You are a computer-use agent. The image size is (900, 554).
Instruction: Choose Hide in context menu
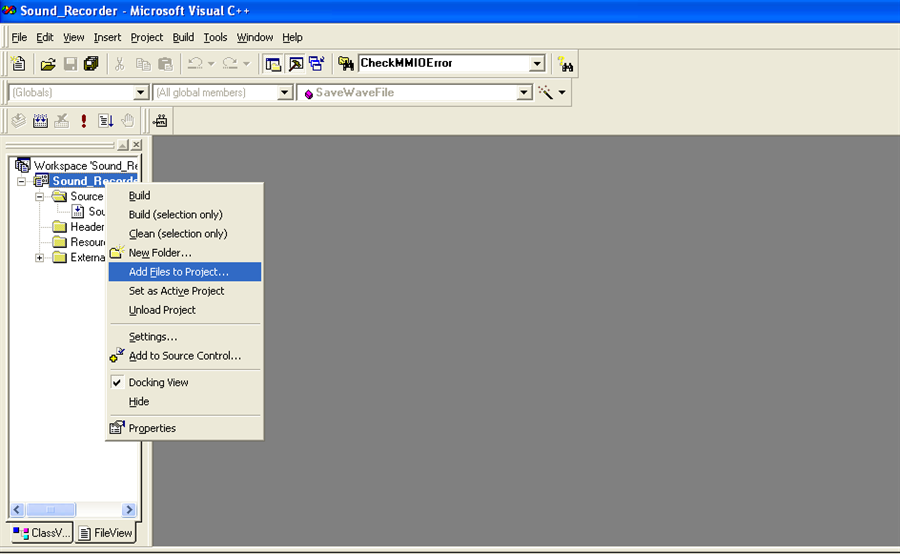pyautogui.click(x=185, y=402)
